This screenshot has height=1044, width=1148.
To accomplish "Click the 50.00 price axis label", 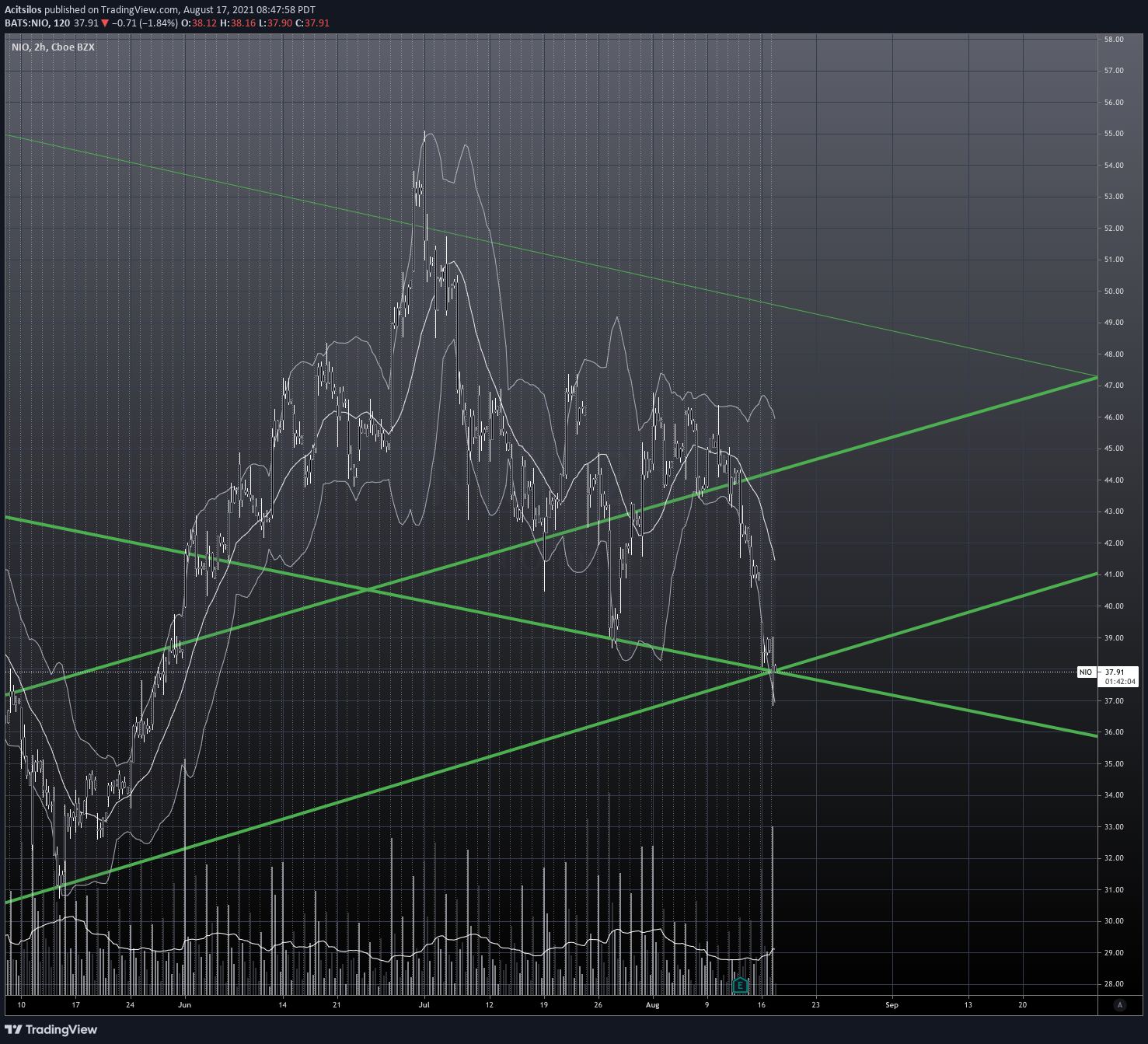I will pos(1114,291).
